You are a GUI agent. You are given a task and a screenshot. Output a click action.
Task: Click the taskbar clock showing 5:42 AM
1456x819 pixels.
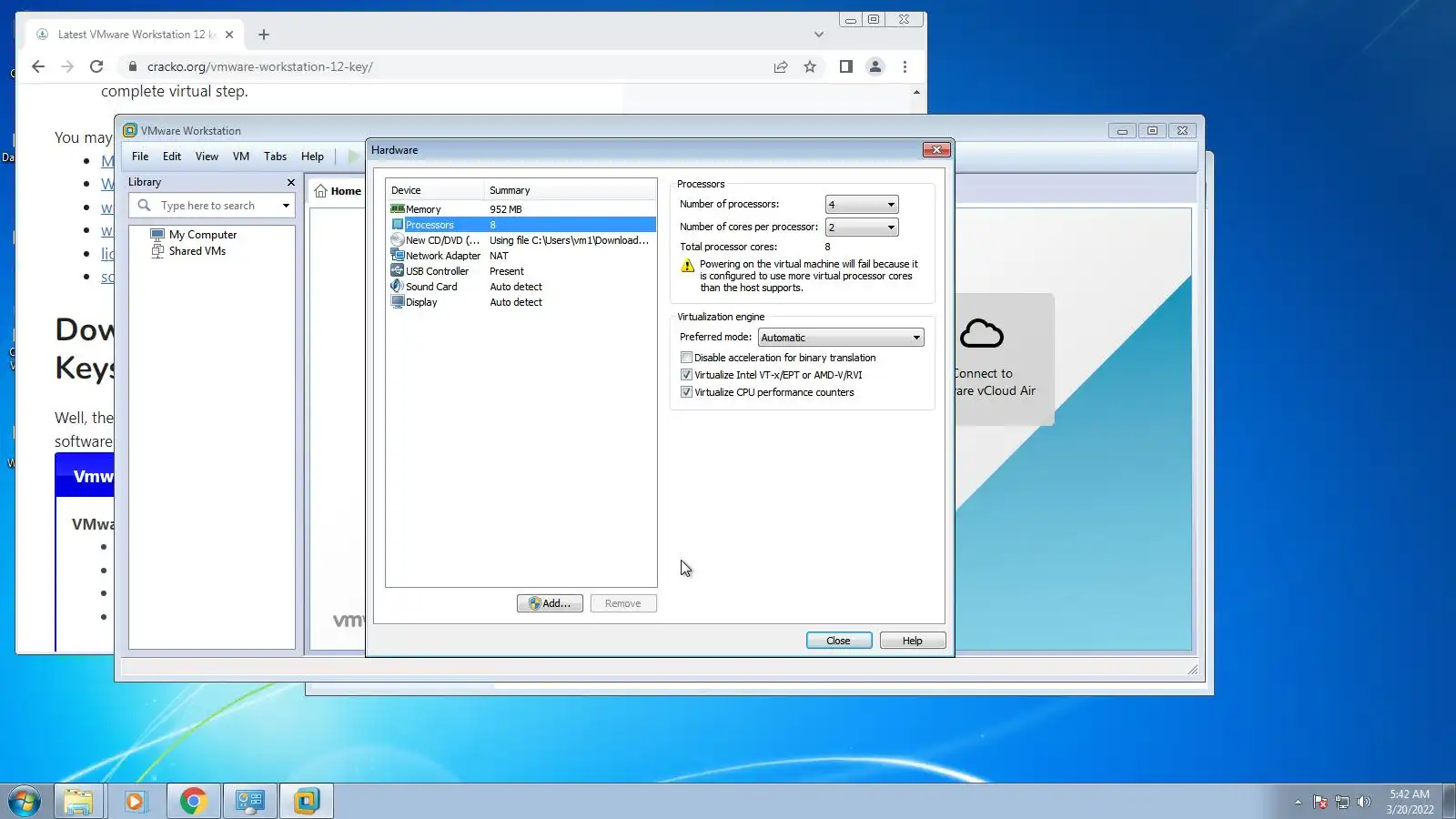(1410, 802)
